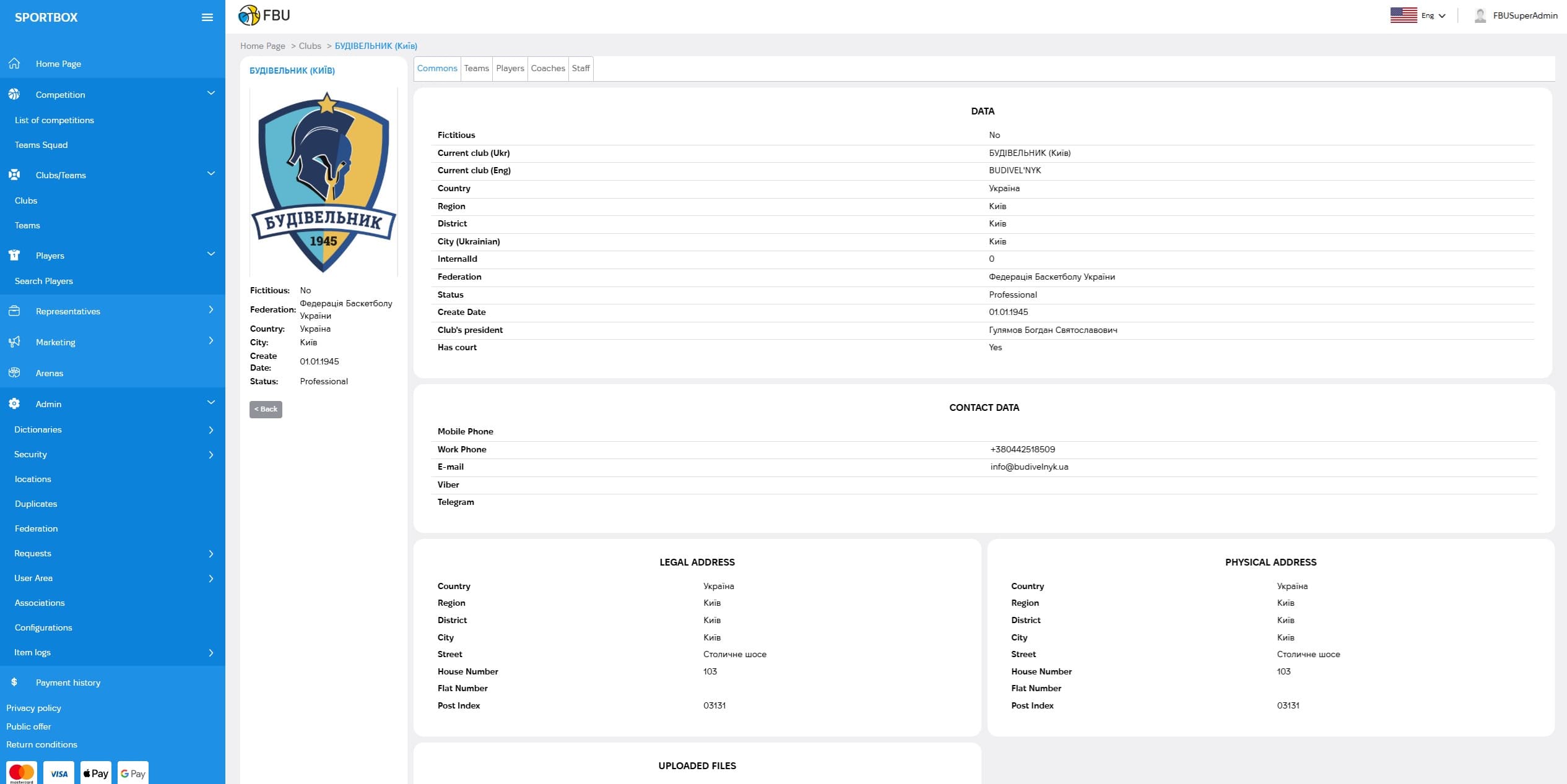Image resolution: width=1567 pixels, height=784 pixels.
Task: Click the Admin gear icon
Action: tap(14, 403)
